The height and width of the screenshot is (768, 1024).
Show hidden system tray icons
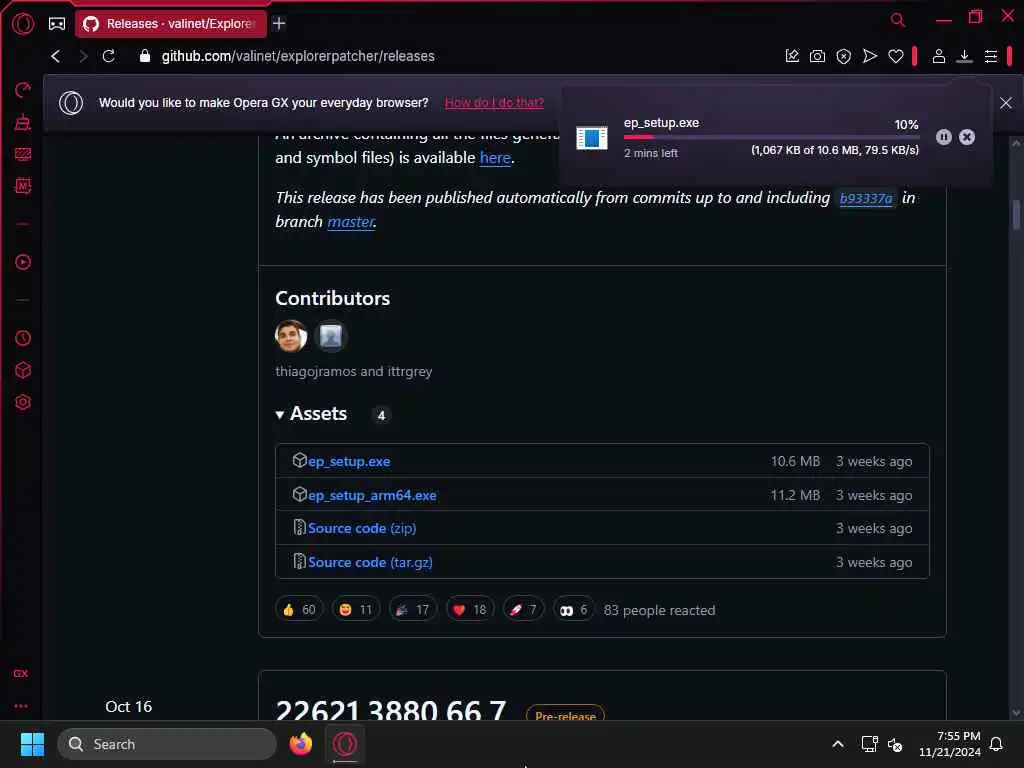click(838, 744)
